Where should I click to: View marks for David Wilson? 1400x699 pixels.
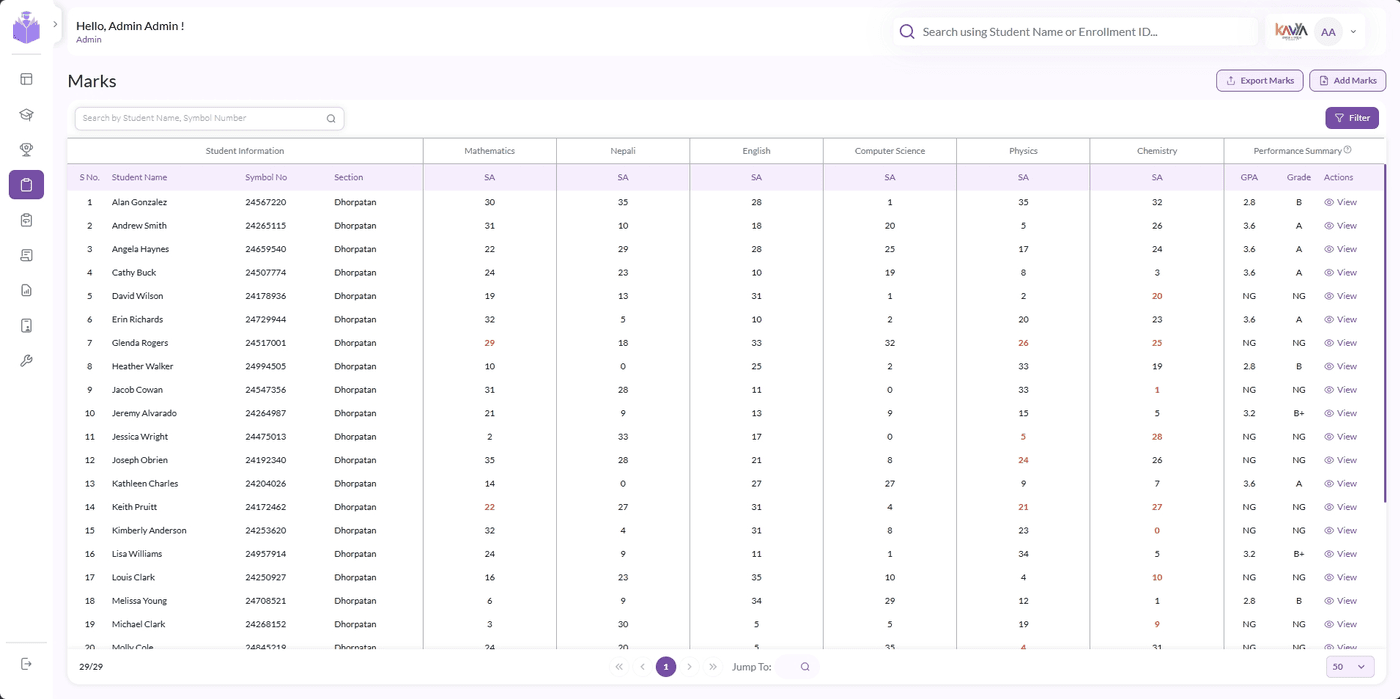[x=1340, y=296]
